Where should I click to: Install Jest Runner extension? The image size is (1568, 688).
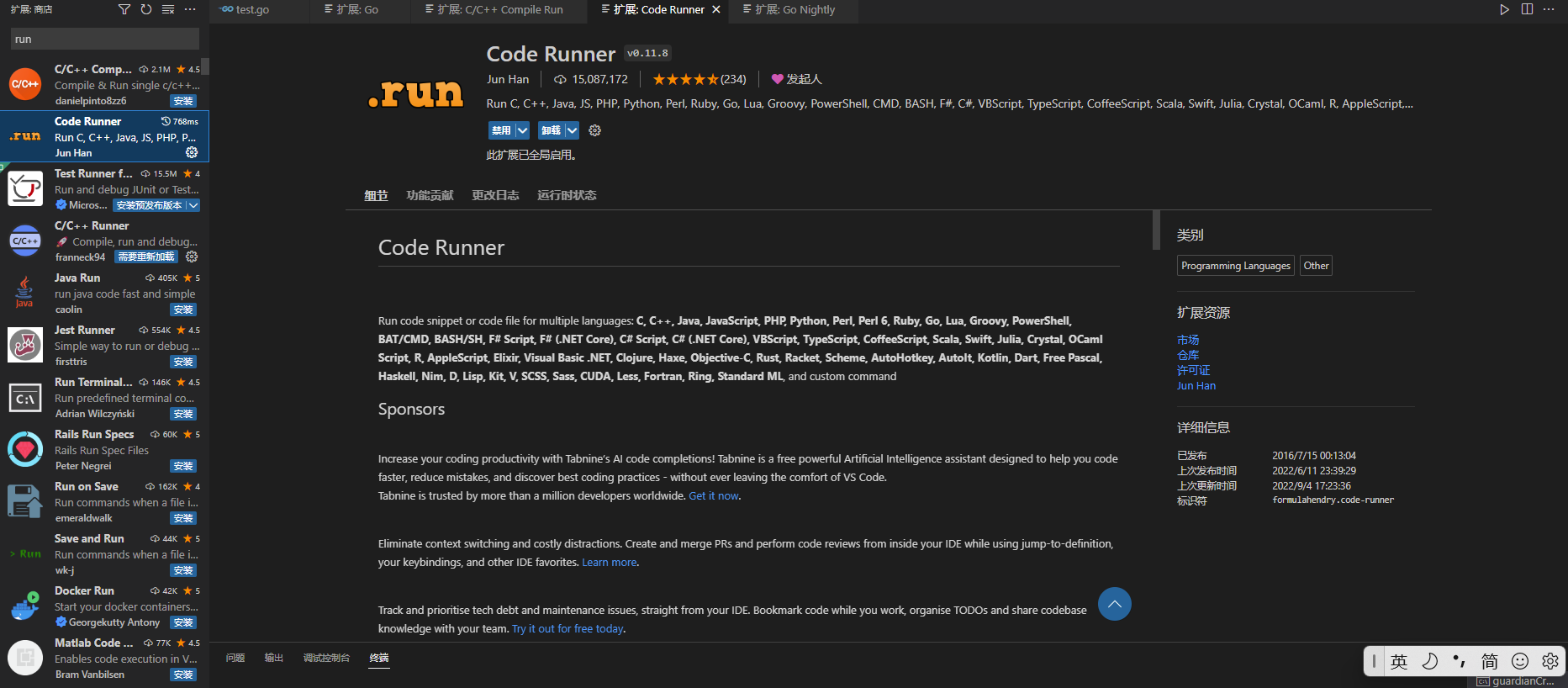point(183,362)
